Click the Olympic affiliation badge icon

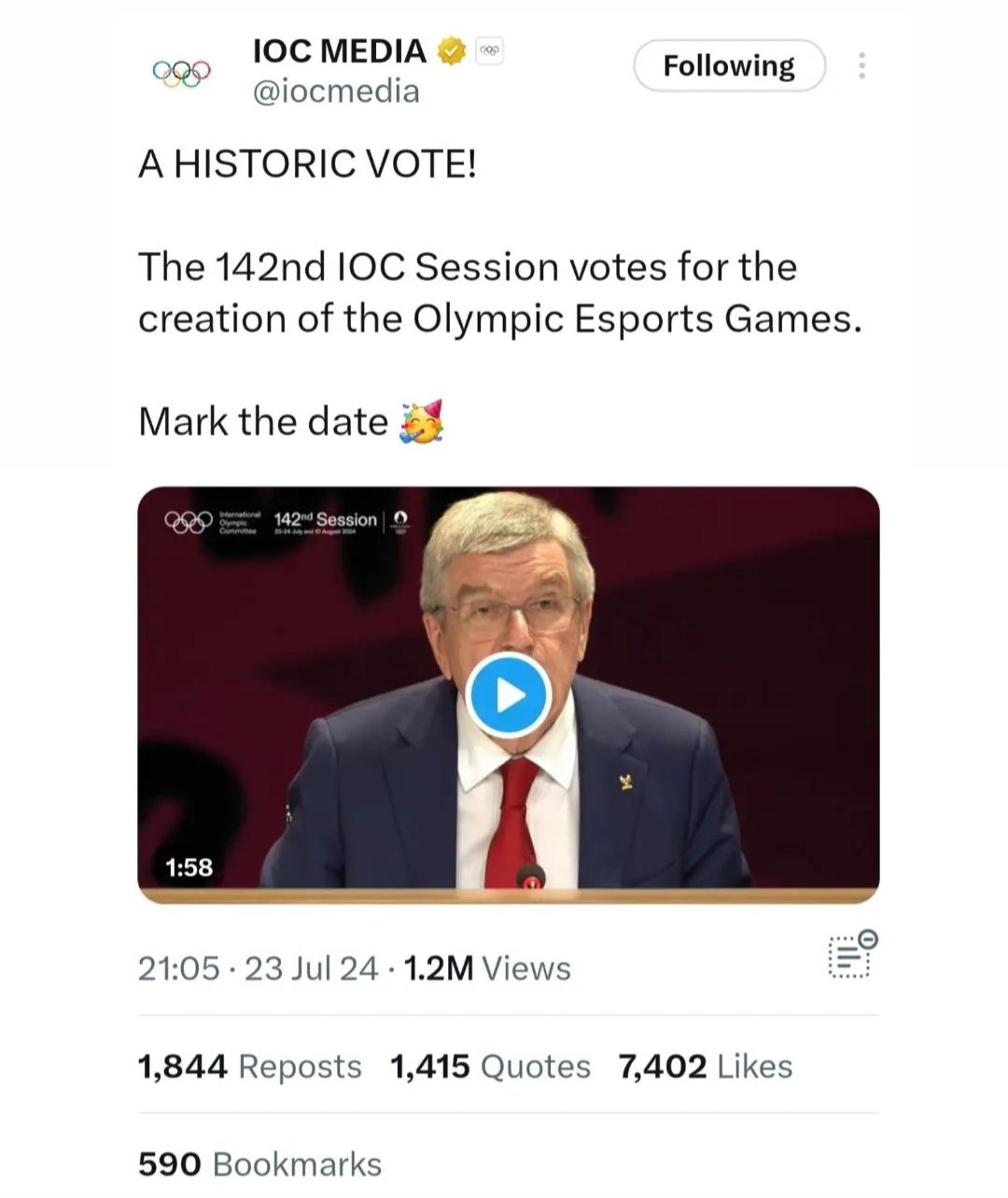click(489, 50)
